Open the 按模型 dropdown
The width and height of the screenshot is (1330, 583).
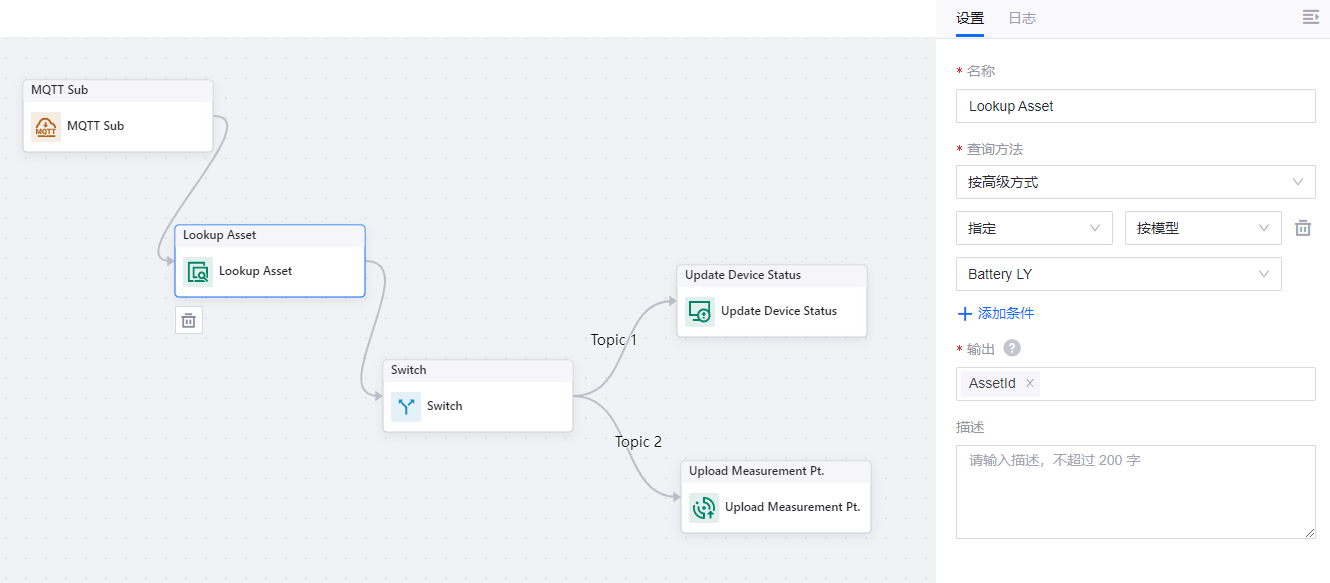1203,228
